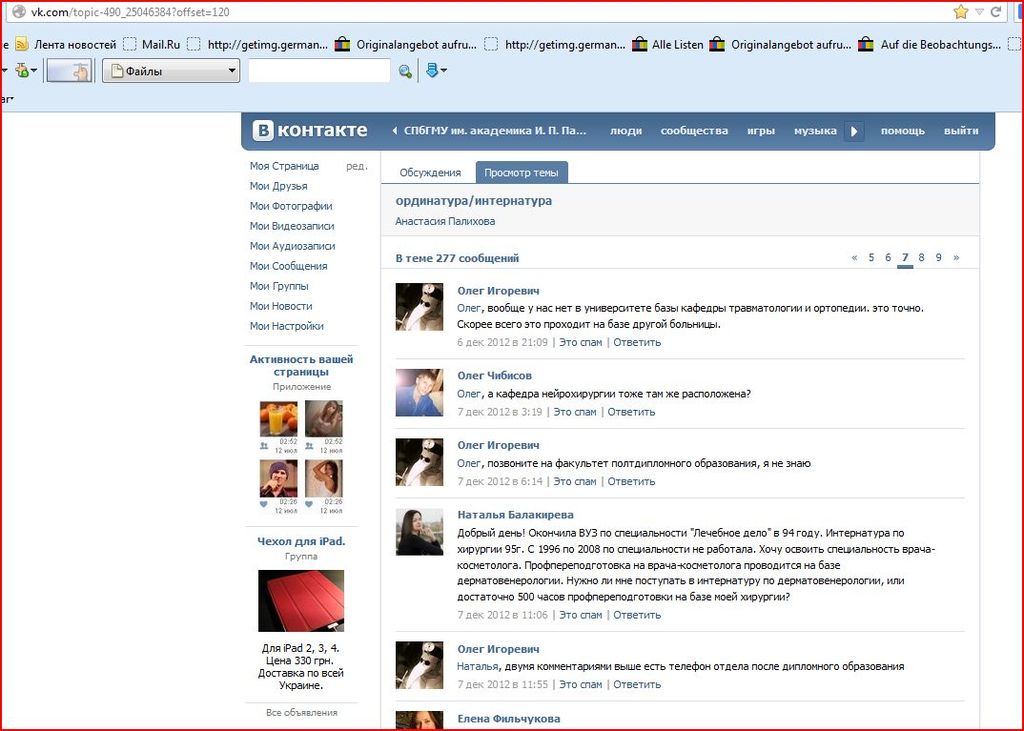Click the pointing hand toolbar button
Viewport: 1024px width, 731px height.
click(x=69, y=71)
